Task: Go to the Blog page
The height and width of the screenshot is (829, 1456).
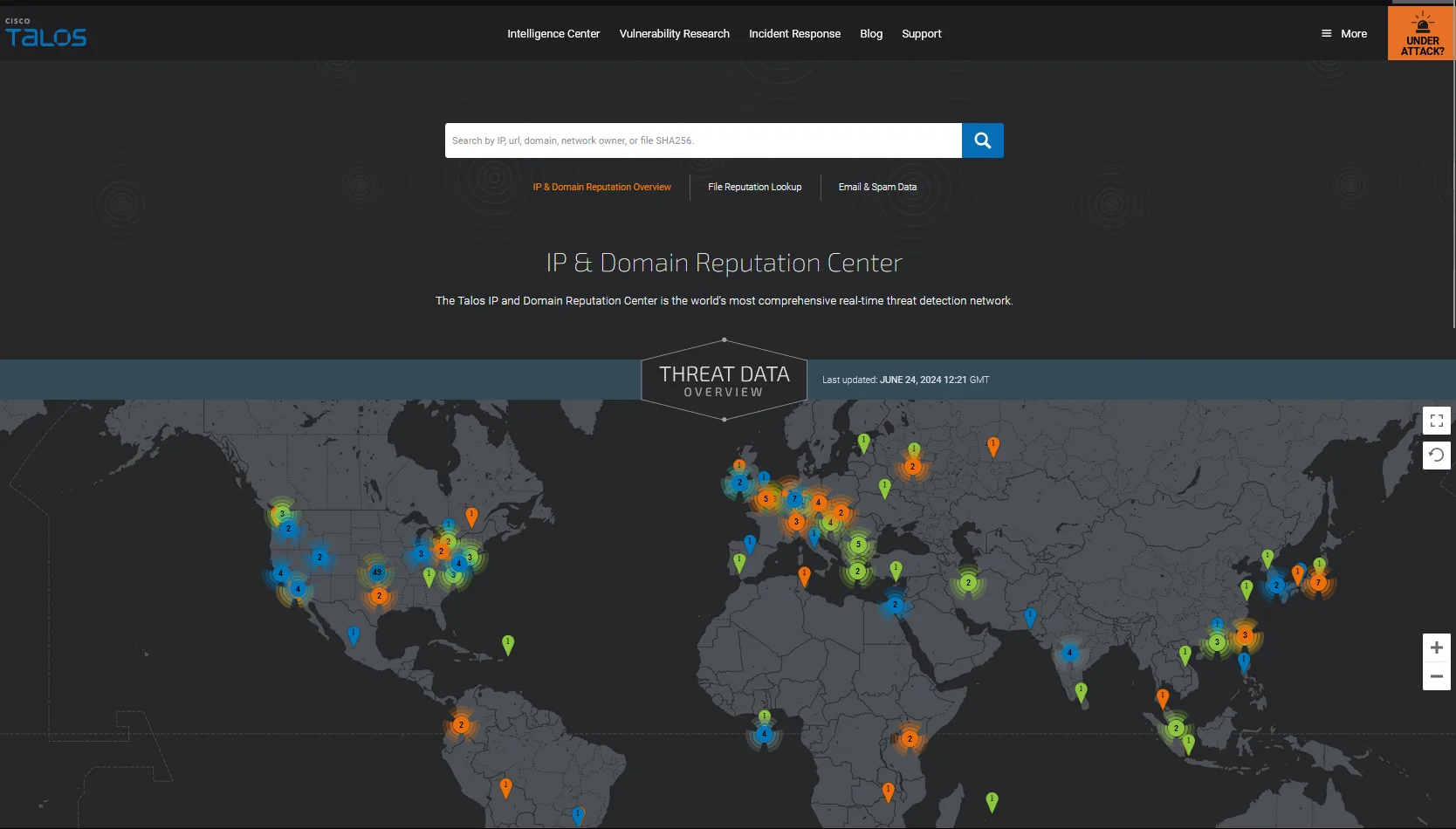Action: (871, 34)
